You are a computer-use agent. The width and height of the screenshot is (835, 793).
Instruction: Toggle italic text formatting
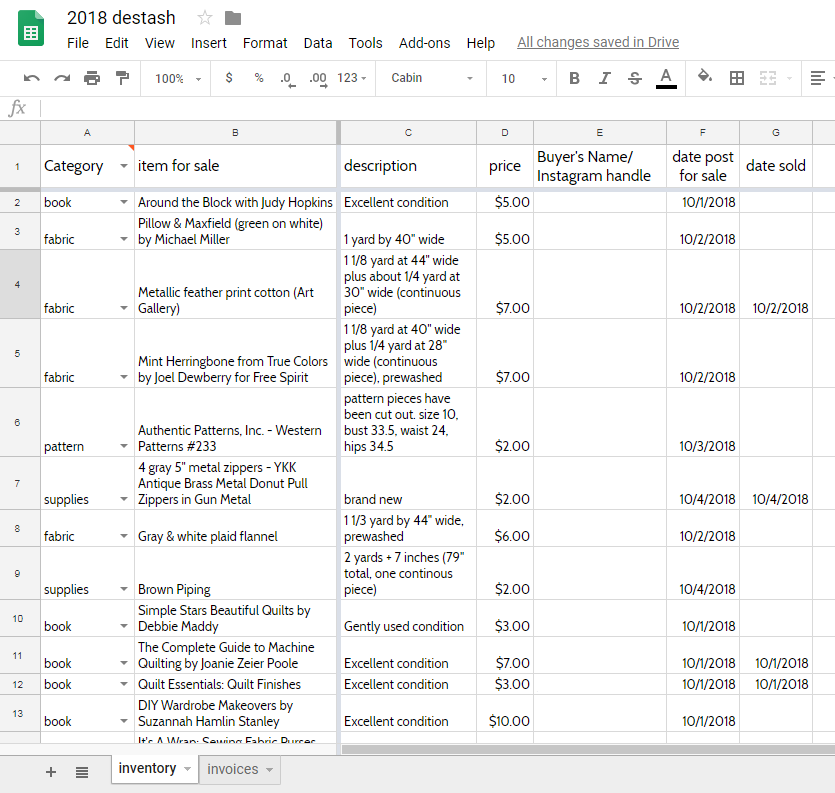(604, 78)
